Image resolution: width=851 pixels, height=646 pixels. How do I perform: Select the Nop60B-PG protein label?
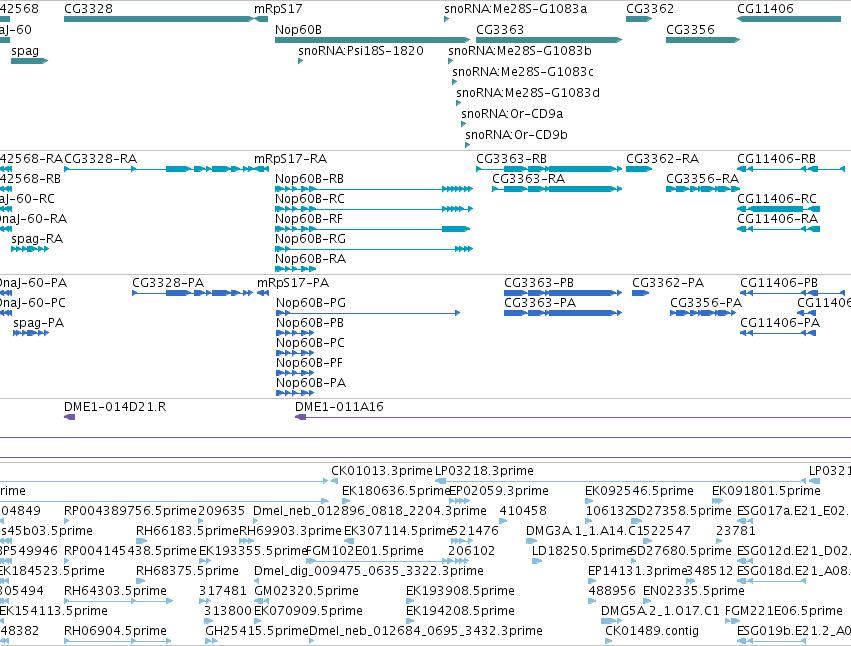(310, 302)
